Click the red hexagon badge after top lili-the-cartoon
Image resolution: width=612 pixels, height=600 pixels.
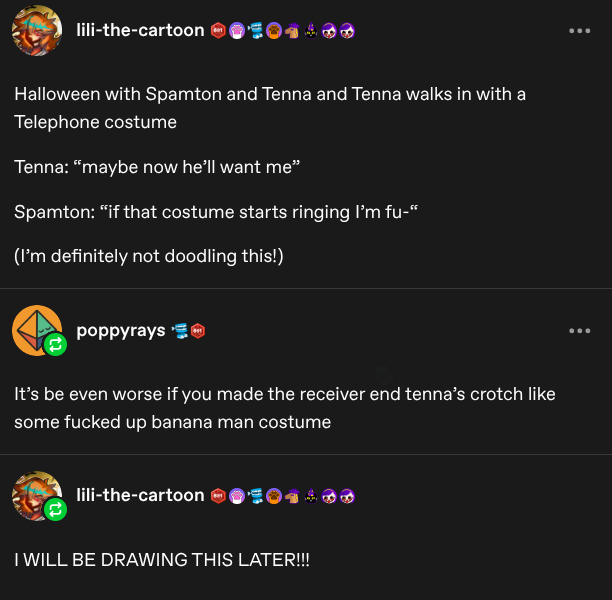coord(219,31)
